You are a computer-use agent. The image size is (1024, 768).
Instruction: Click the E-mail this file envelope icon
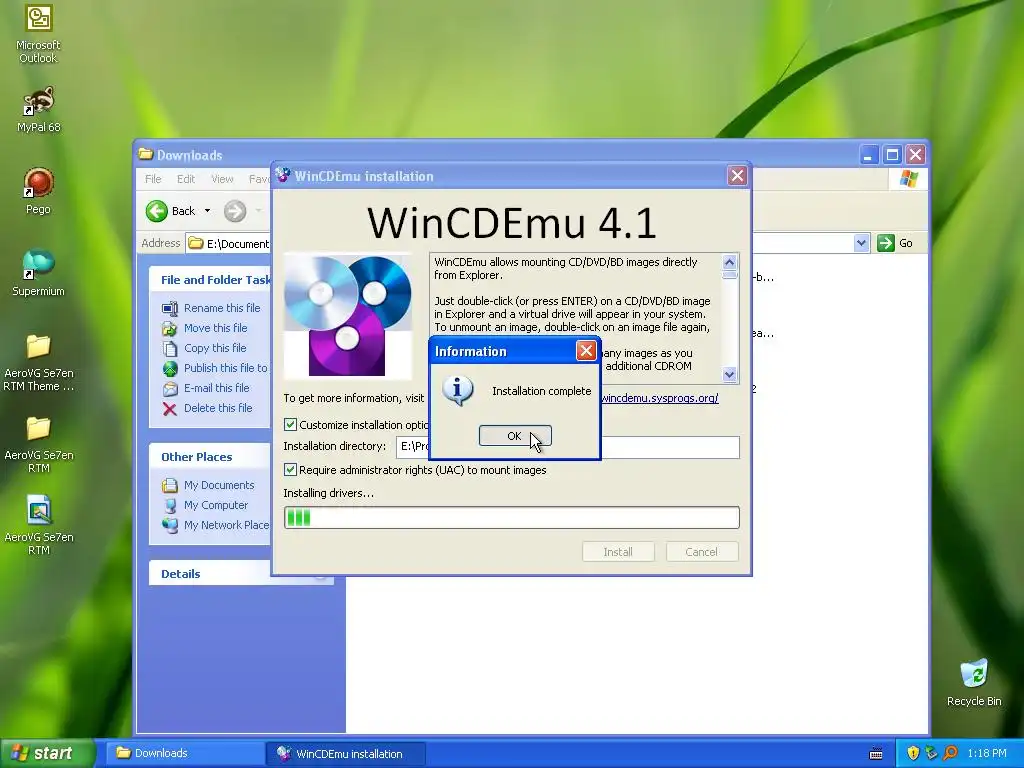(x=170, y=389)
